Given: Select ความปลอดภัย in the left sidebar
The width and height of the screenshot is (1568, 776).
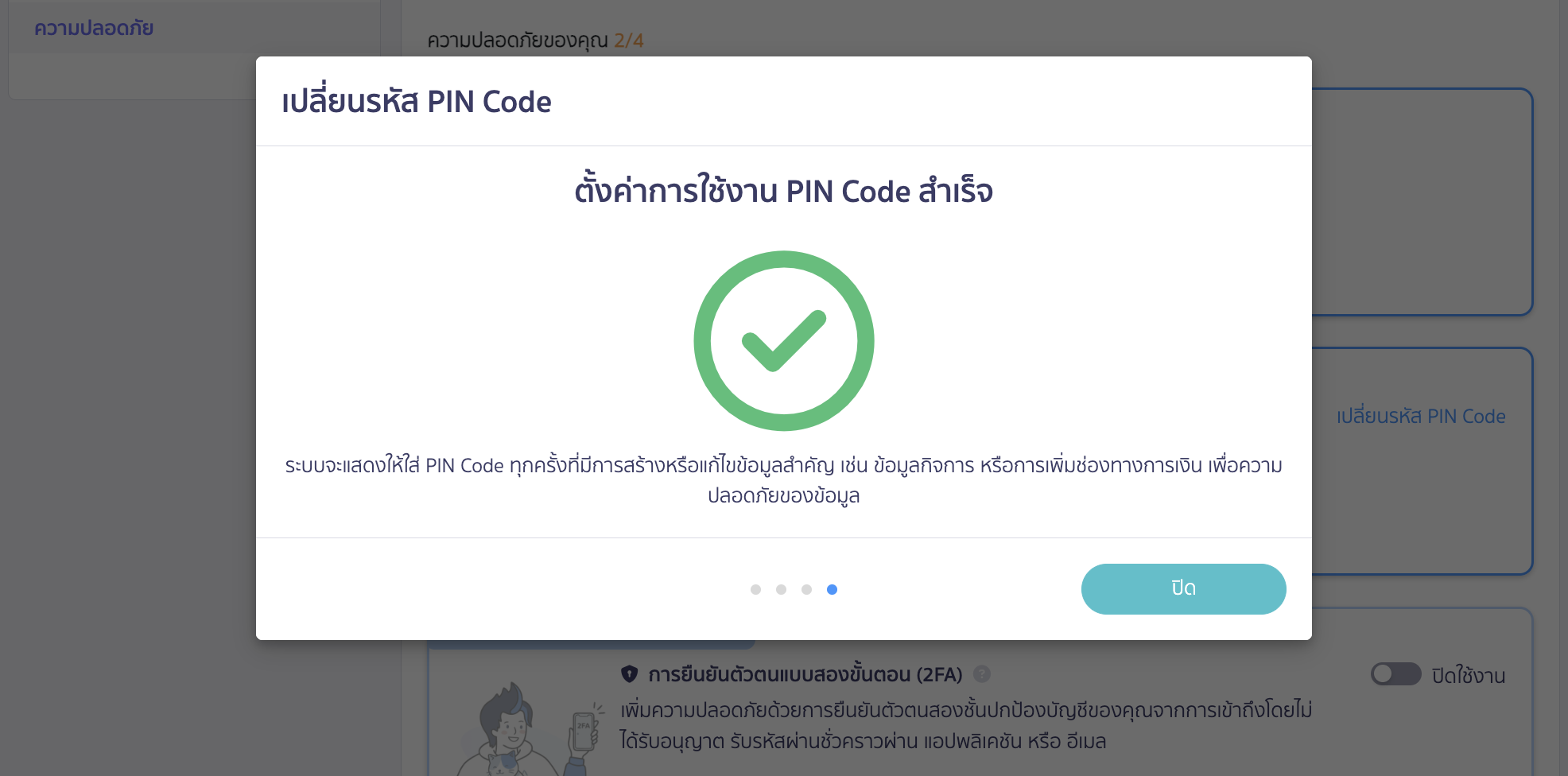Looking at the screenshot, I should (95, 27).
